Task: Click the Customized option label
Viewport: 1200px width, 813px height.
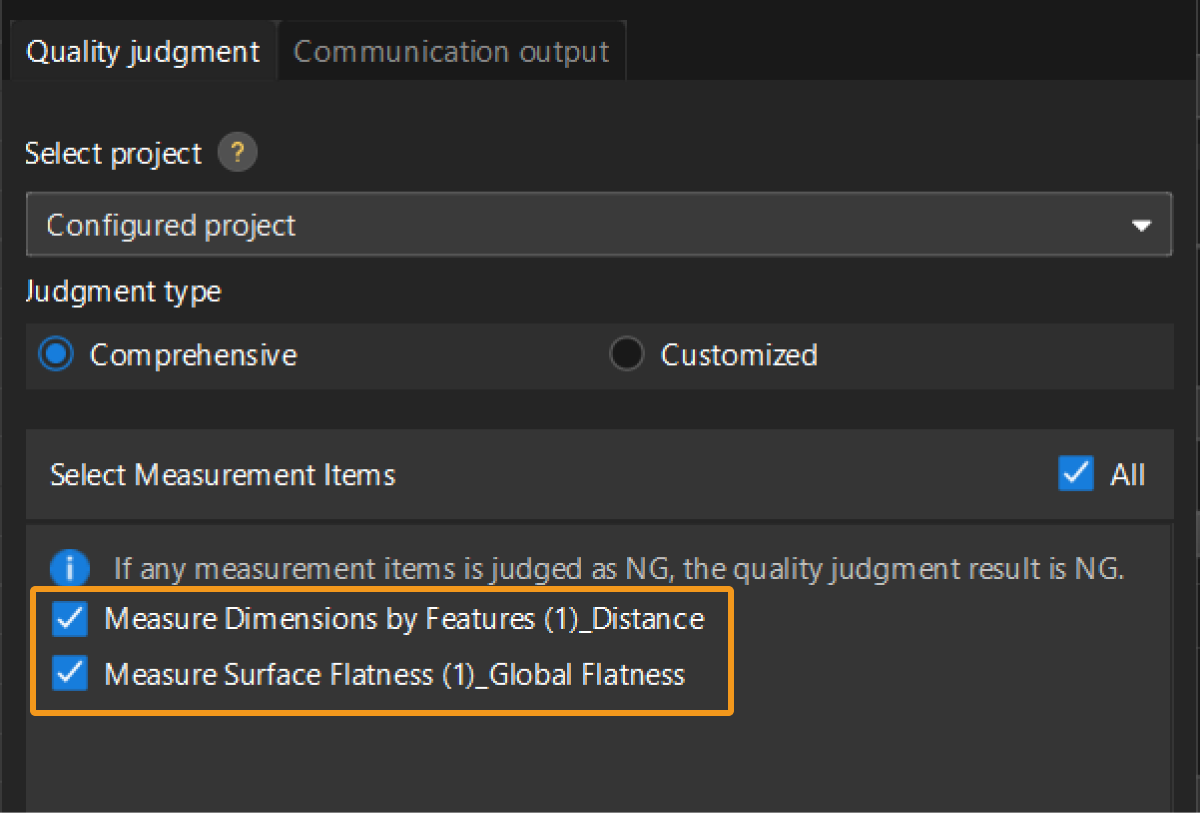Action: point(739,355)
